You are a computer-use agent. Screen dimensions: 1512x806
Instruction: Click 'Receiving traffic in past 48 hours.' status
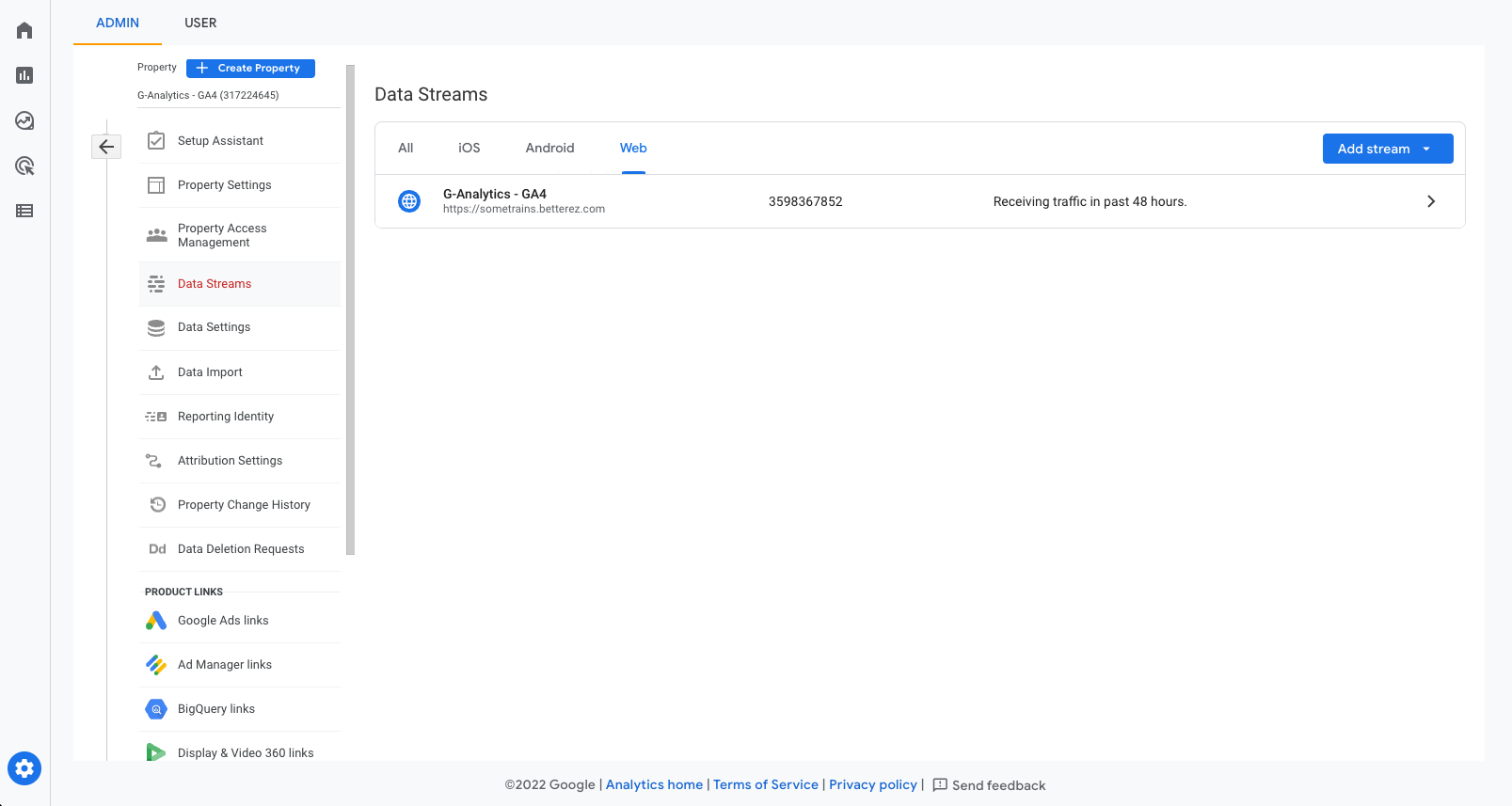(x=1090, y=201)
